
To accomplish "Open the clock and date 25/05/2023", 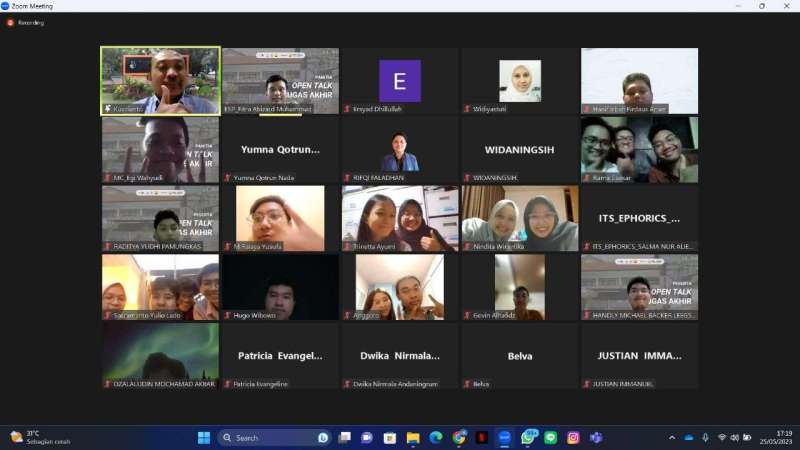I will pos(775,438).
